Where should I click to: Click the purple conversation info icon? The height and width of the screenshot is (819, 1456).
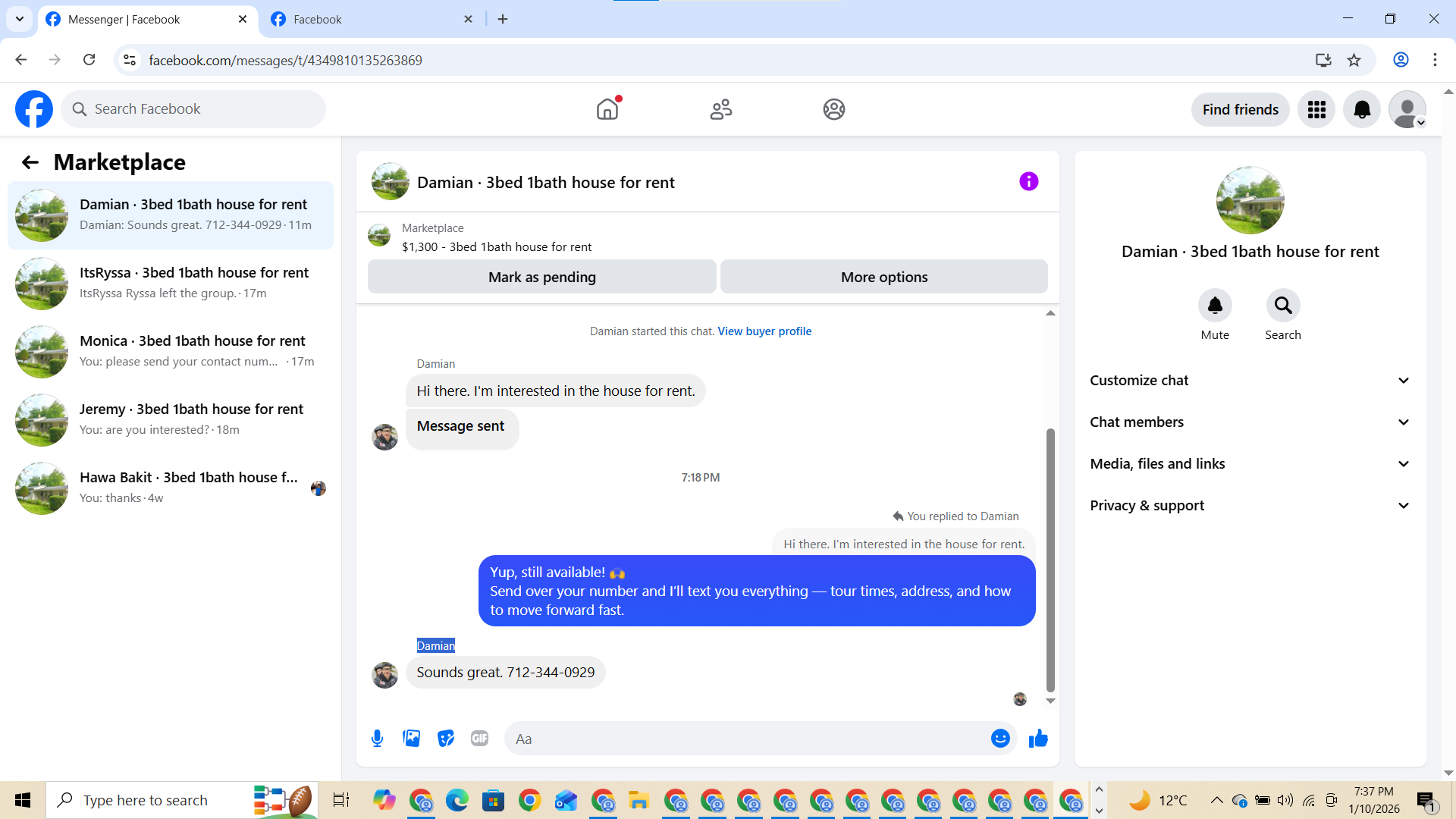(x=1028, y=182)
